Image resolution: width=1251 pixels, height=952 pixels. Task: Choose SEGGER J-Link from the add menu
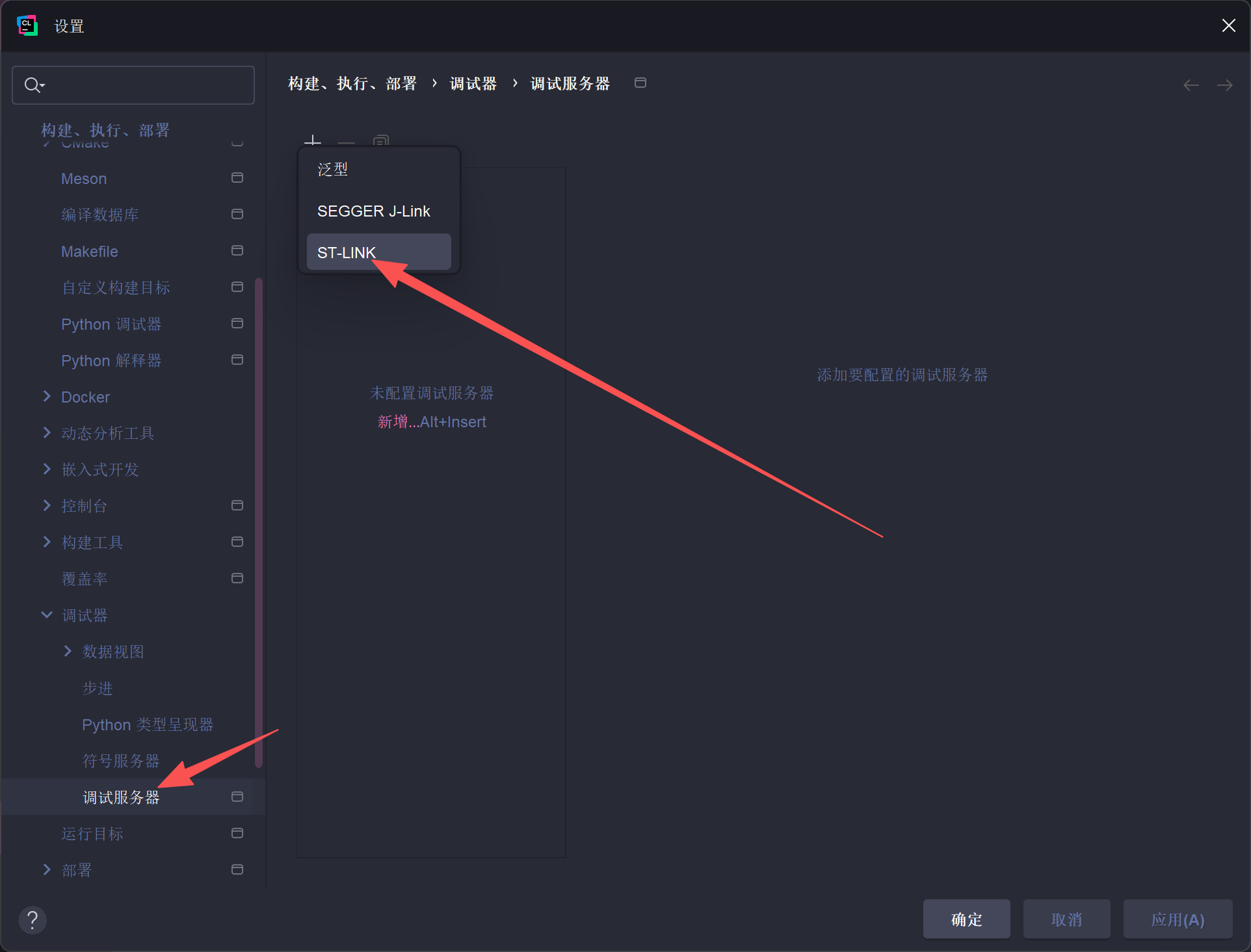[379, 211]
